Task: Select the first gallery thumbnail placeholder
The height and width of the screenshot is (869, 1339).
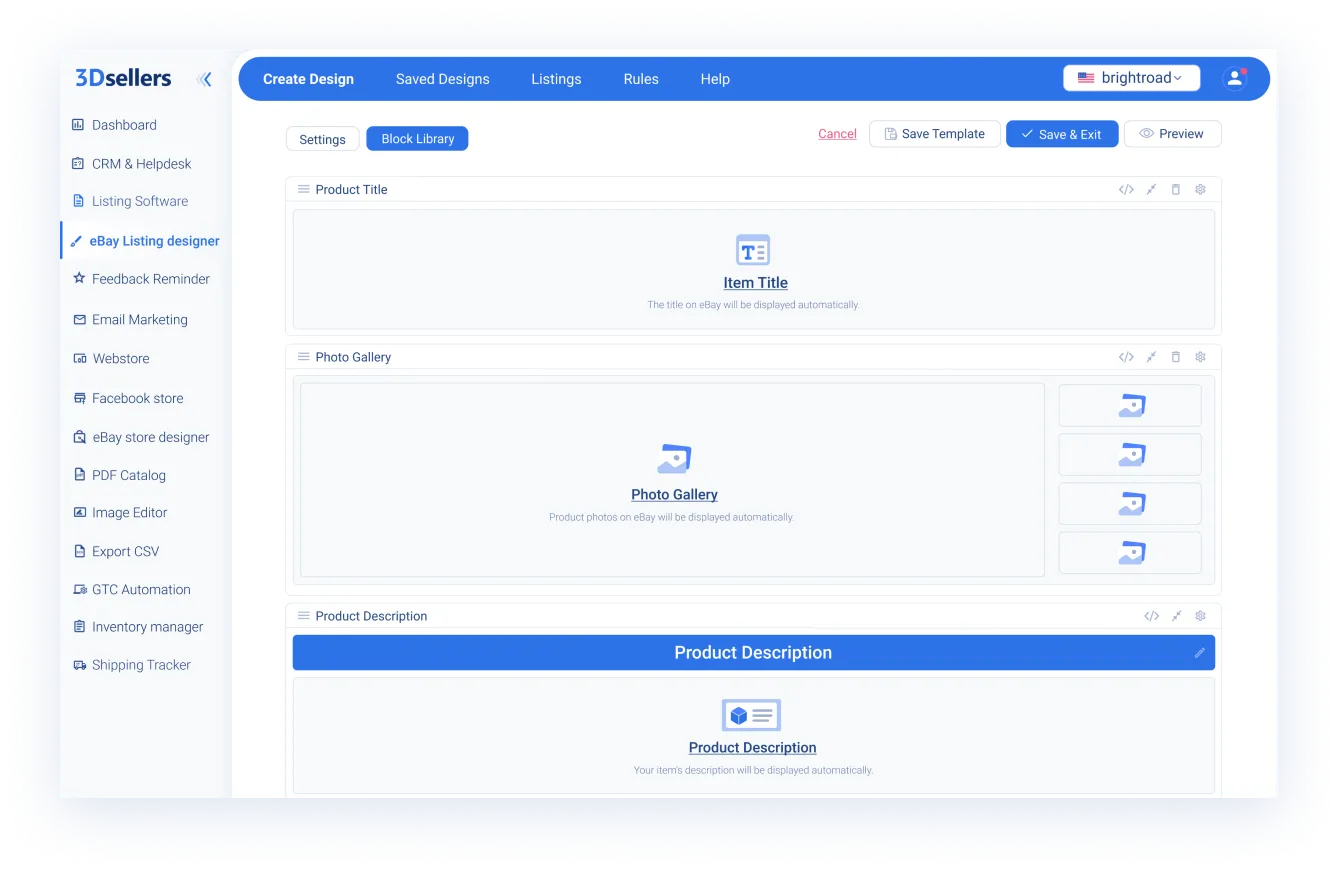Action: point(1130,405)
